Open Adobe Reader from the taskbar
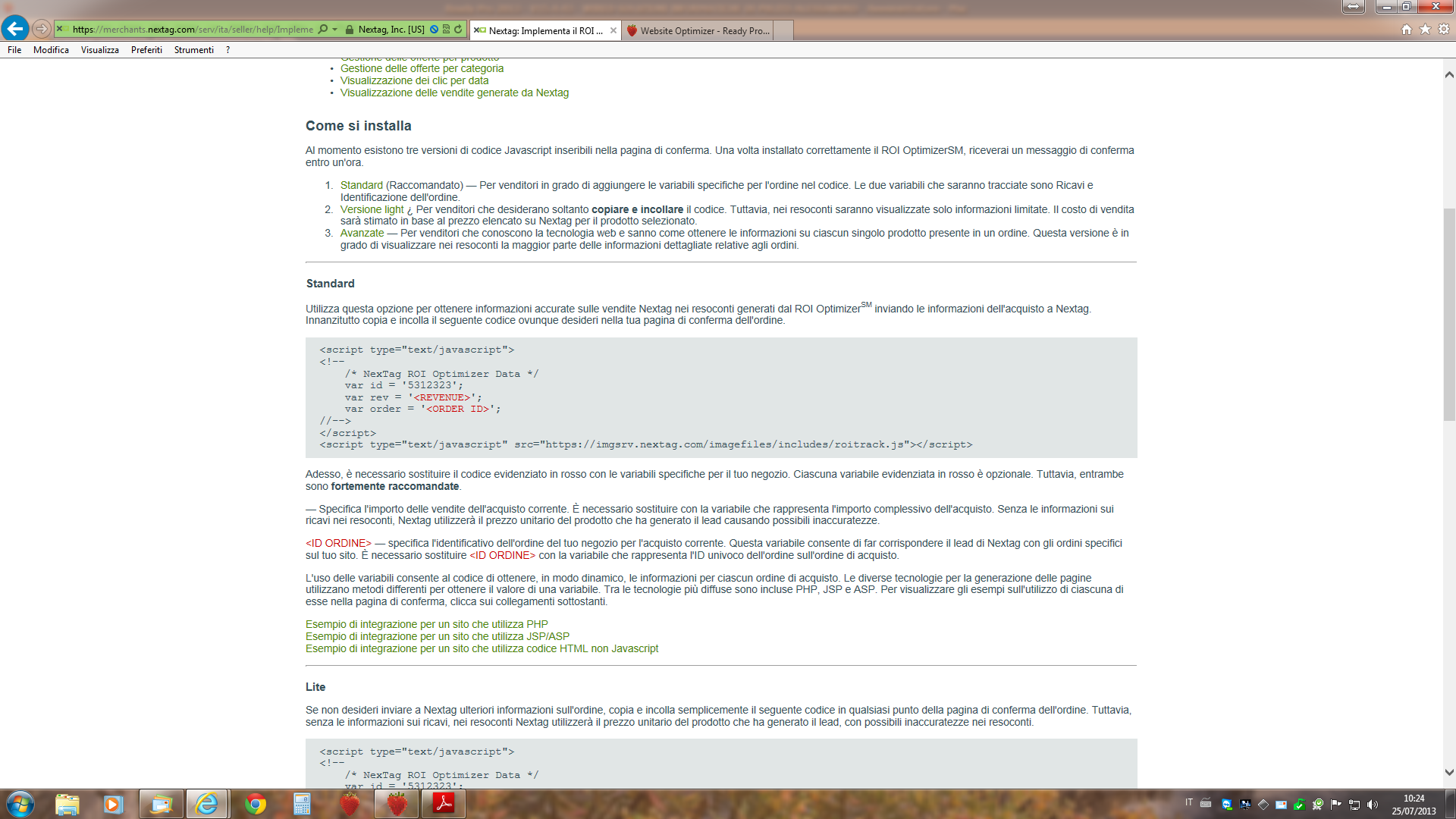The height and width of the screenshot is (819, 1456). coord(444,804)
